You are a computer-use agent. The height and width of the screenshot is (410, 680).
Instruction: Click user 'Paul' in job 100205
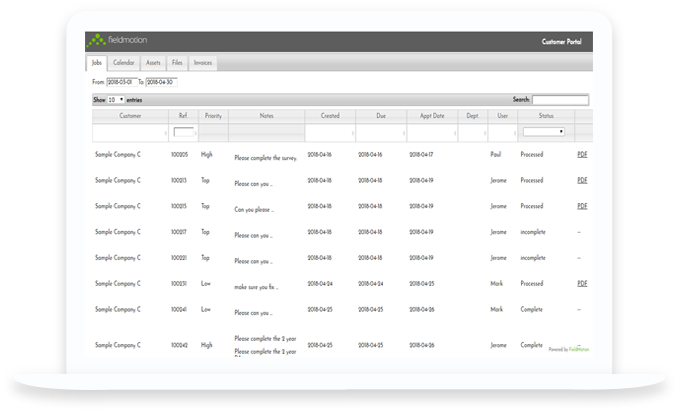496,154
